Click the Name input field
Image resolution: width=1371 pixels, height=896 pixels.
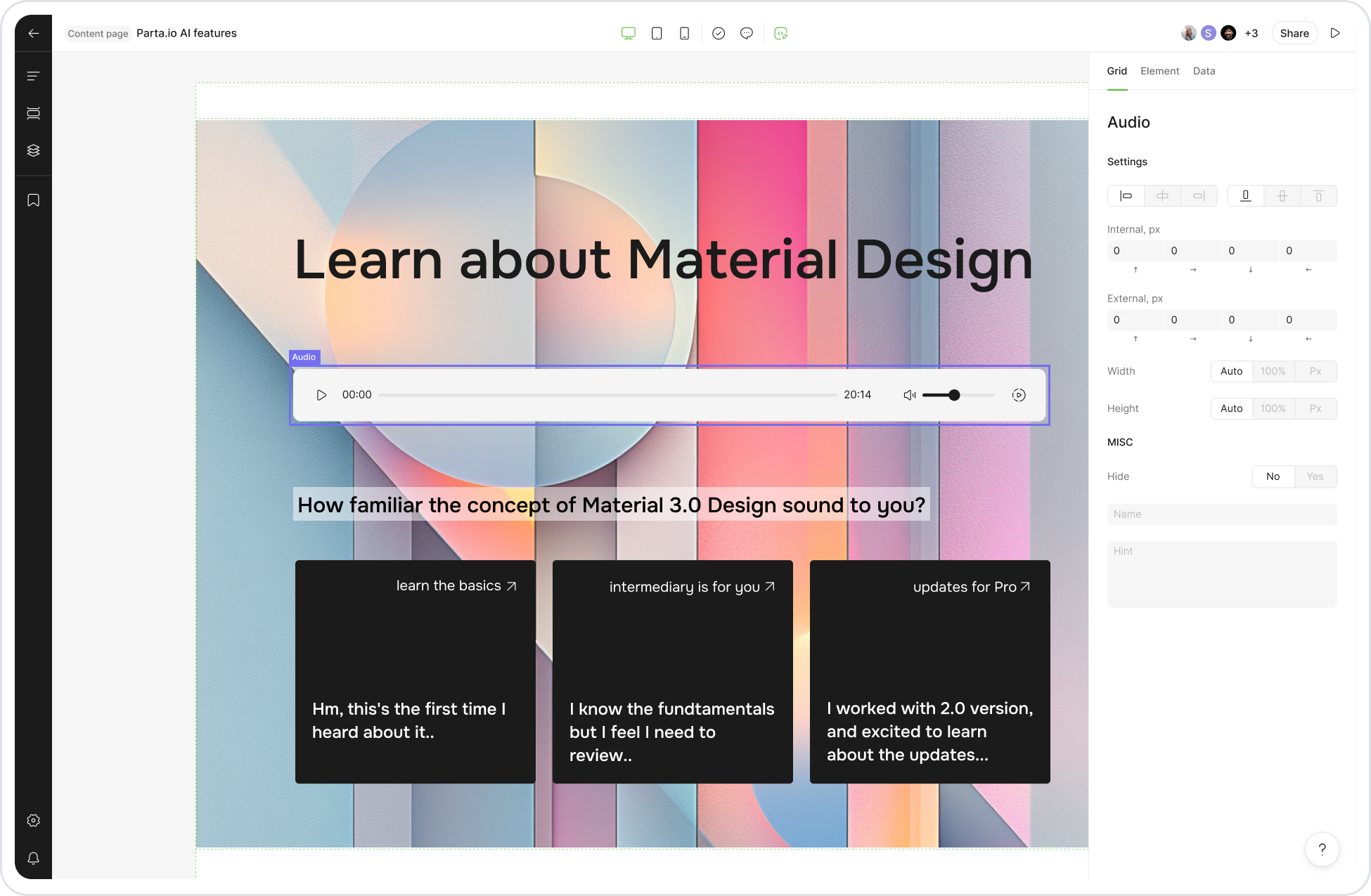[x=1221, y=514]
